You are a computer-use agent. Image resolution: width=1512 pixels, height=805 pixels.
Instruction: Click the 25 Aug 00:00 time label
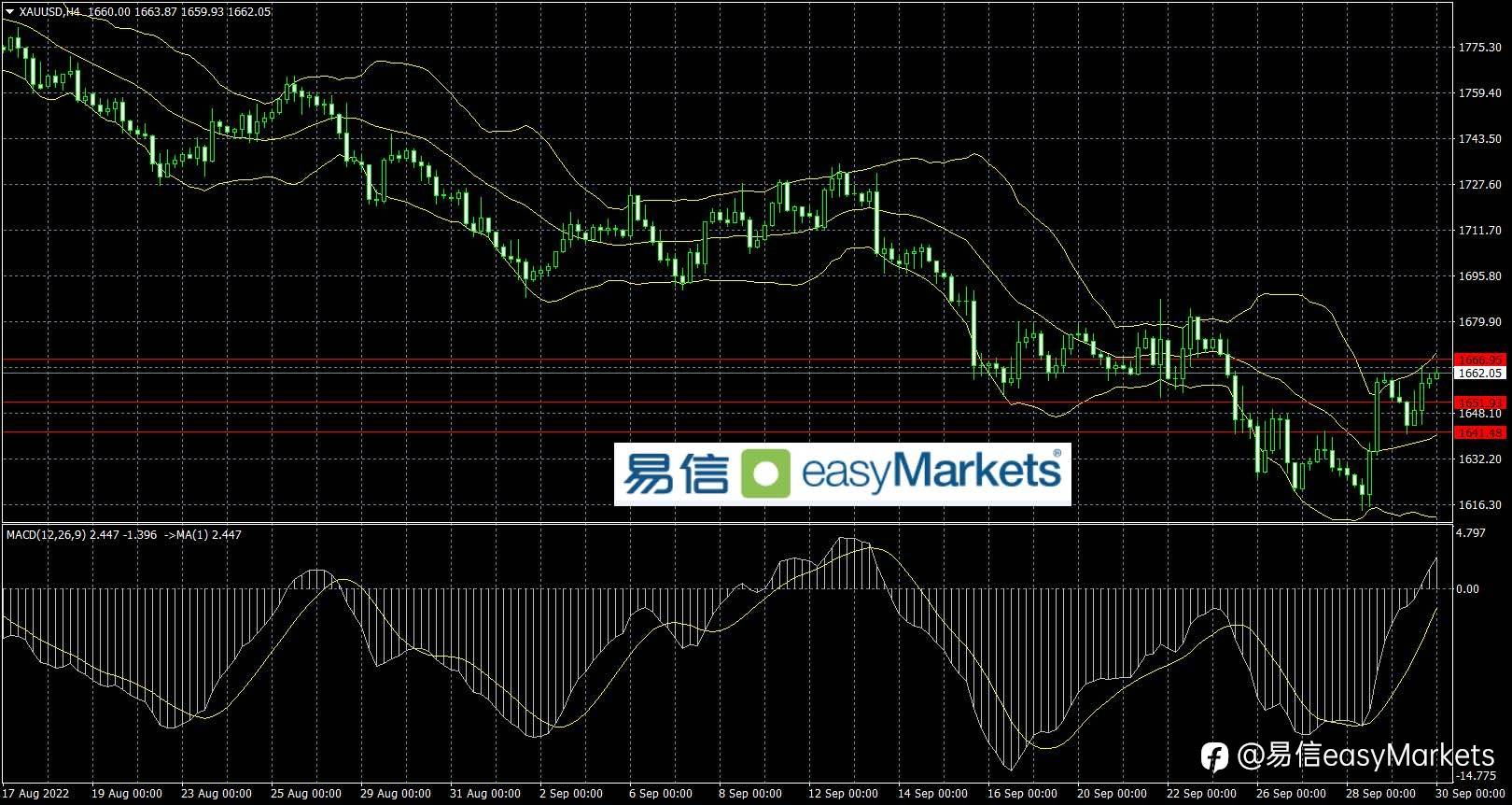[x=306, y=794]
